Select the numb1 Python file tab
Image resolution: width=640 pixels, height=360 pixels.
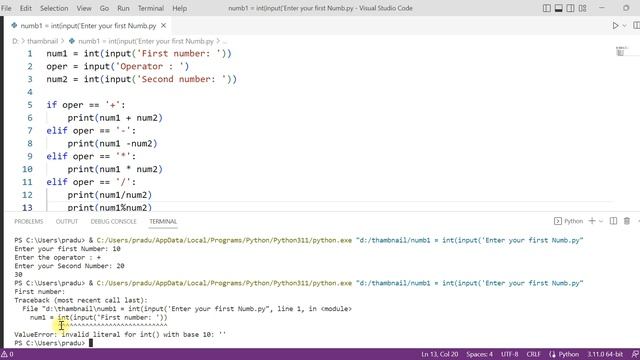click(89, 26)
